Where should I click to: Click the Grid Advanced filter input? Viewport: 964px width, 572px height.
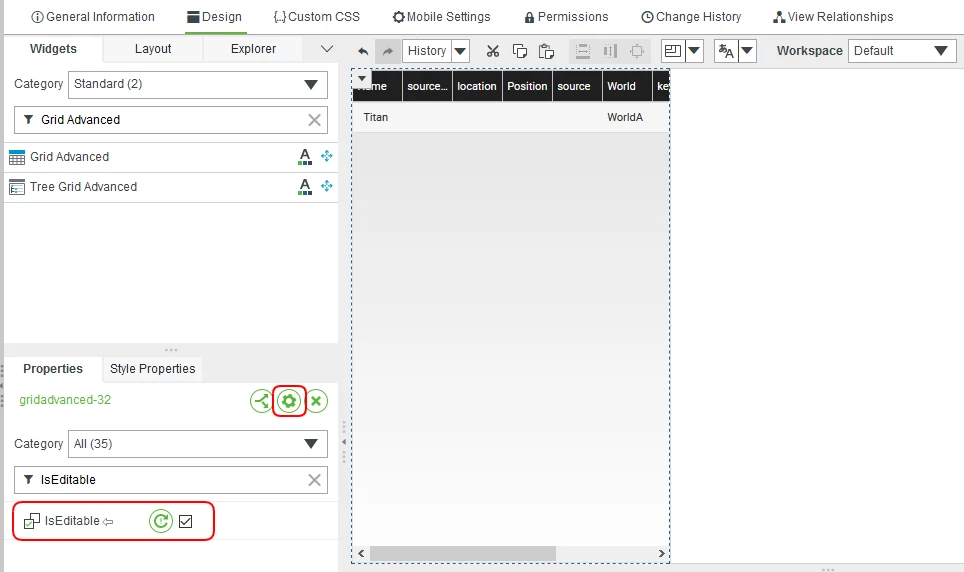[170, 120]
